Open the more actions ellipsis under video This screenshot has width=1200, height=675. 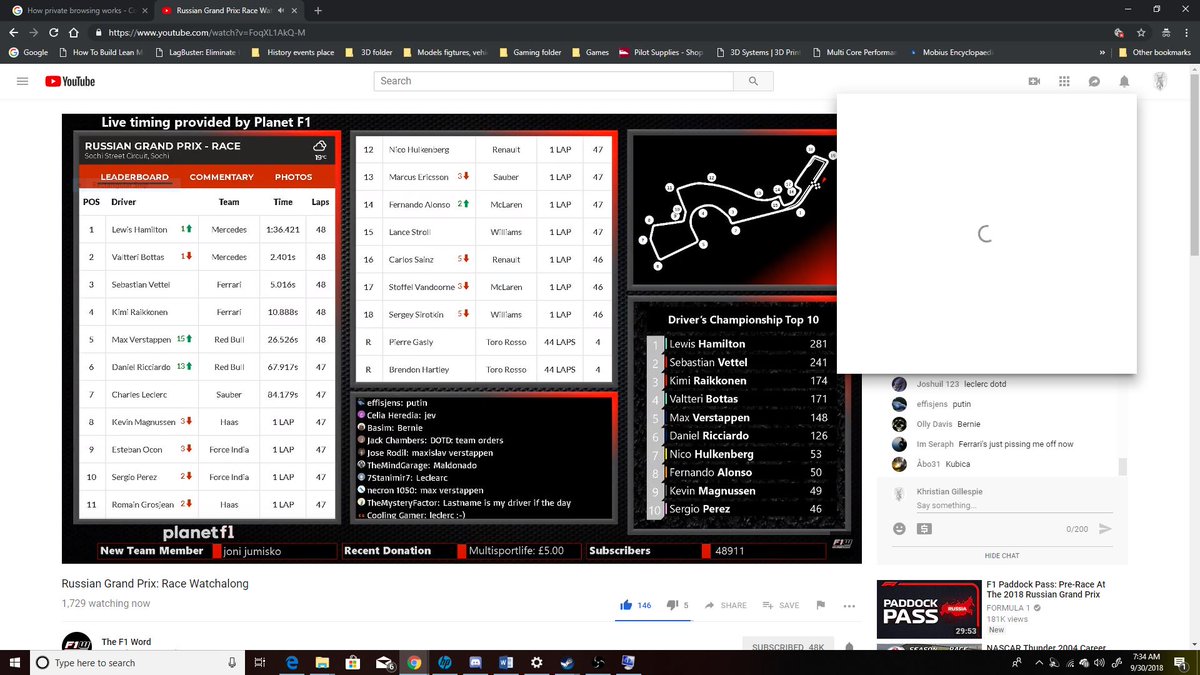tap(849, 605)
